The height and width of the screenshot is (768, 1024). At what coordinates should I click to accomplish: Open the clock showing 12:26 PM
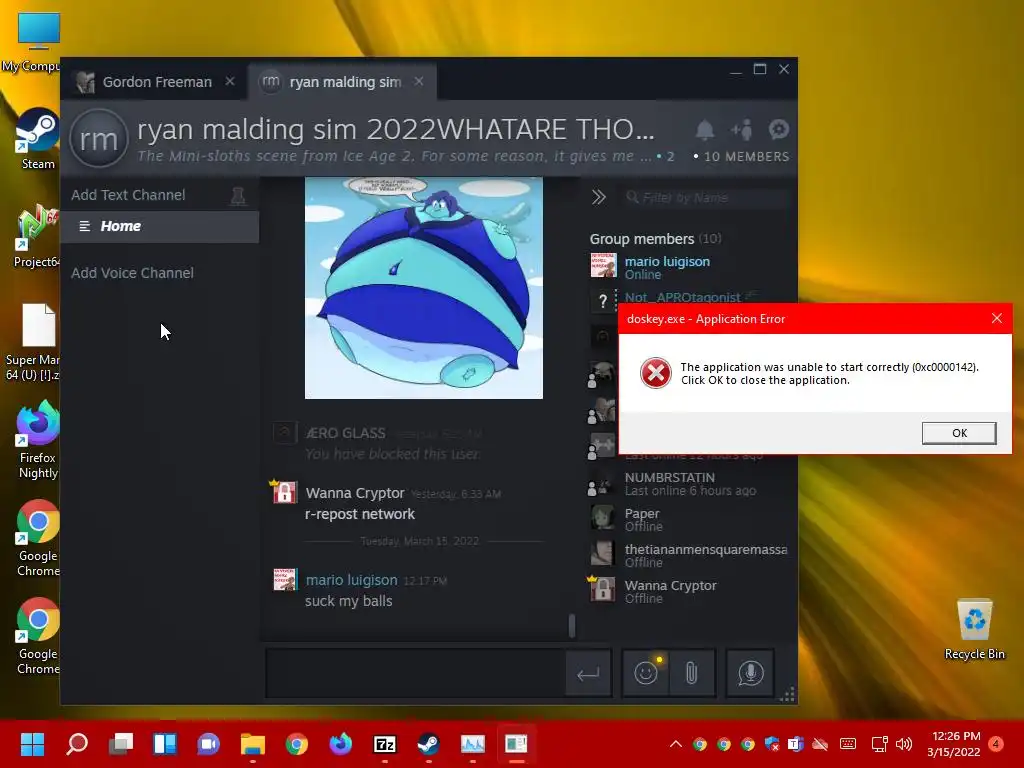(x=954, y=744)
